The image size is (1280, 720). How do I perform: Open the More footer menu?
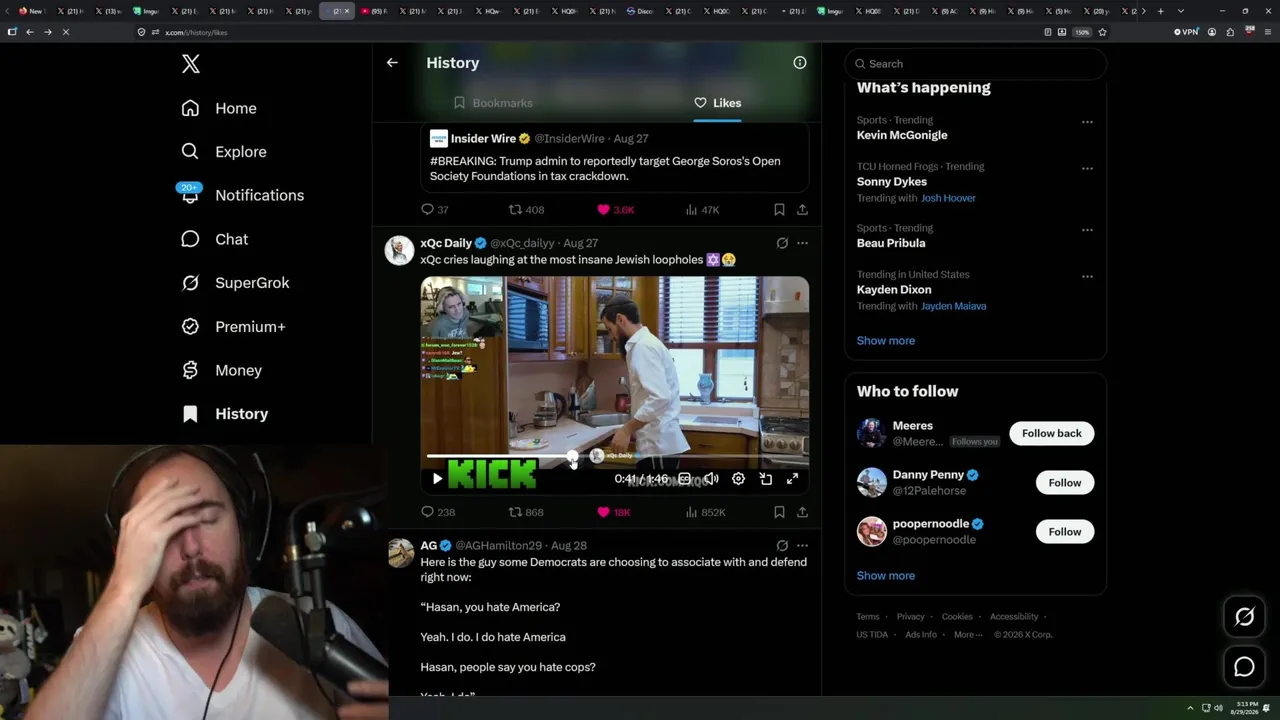(967, 635)
